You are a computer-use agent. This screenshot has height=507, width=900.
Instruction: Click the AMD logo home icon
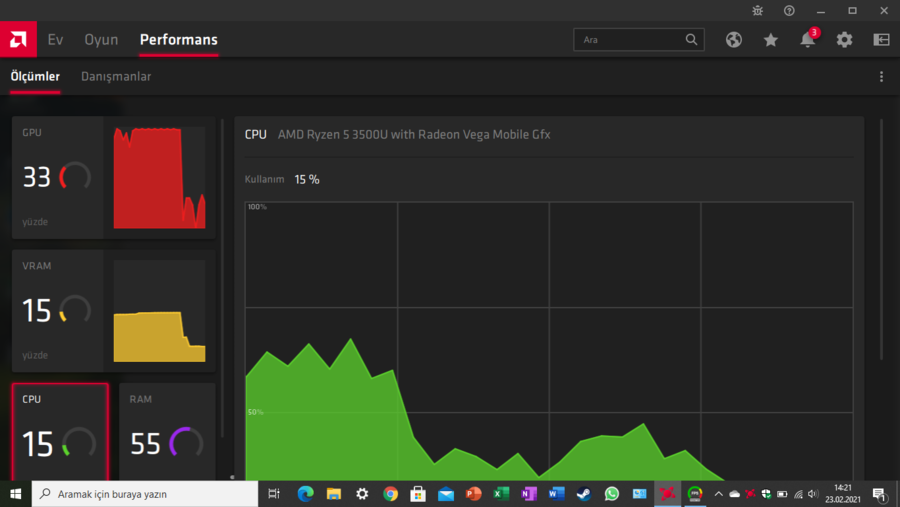click(x=18, y=39)
